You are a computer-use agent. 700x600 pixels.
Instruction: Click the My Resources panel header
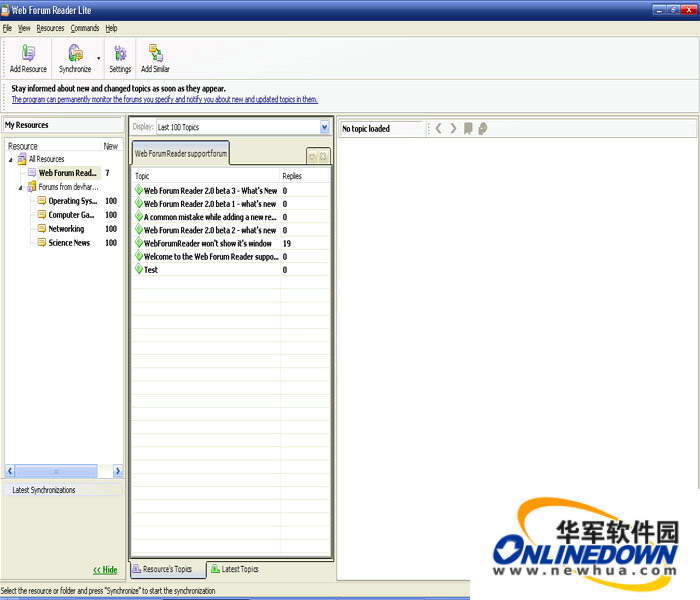[62, 125]
